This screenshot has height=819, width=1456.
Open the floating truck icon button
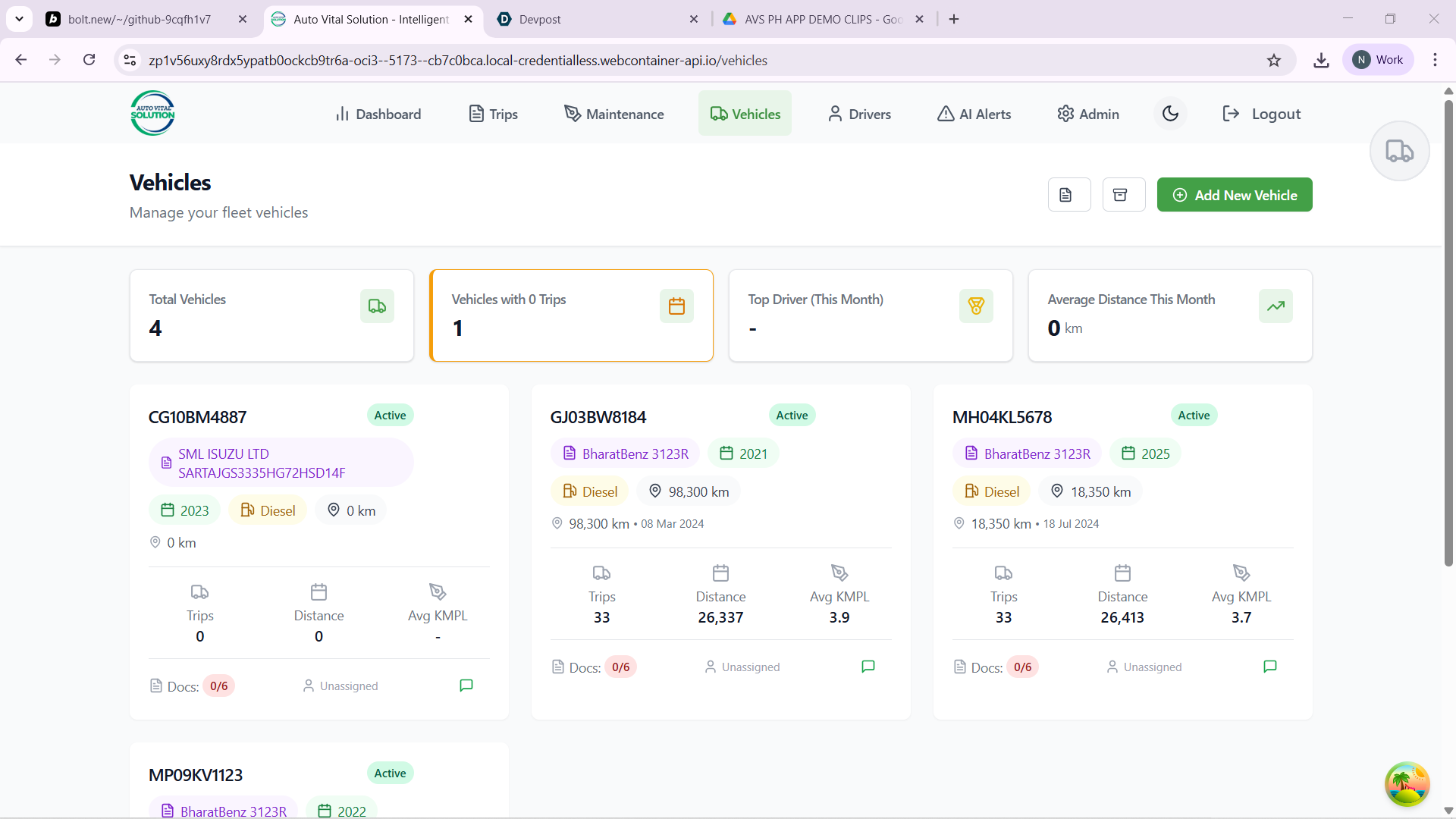tap(1399, 151)
